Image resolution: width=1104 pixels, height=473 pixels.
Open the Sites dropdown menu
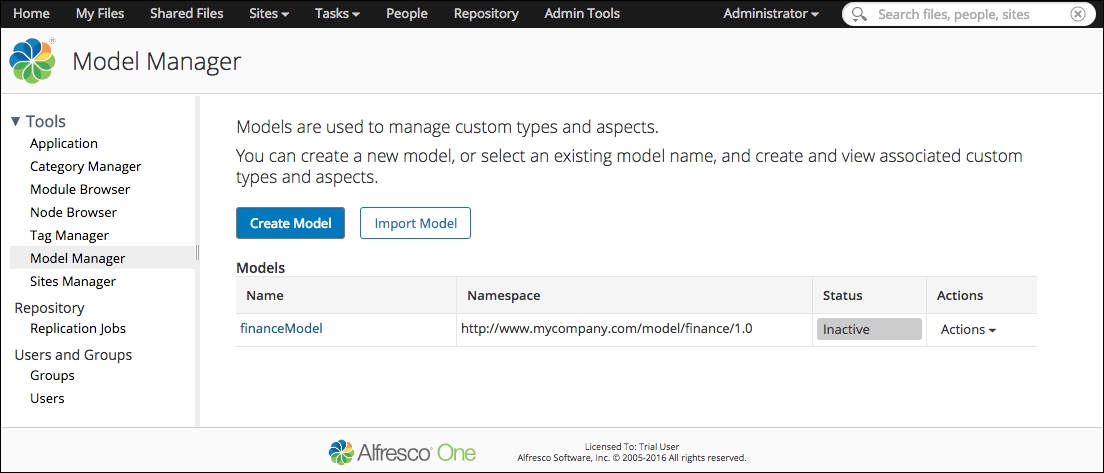pyautogui.click(x=269, y=13)
